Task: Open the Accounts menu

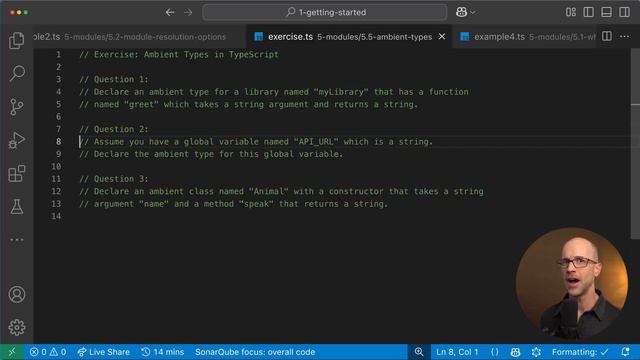Action: 17,294
